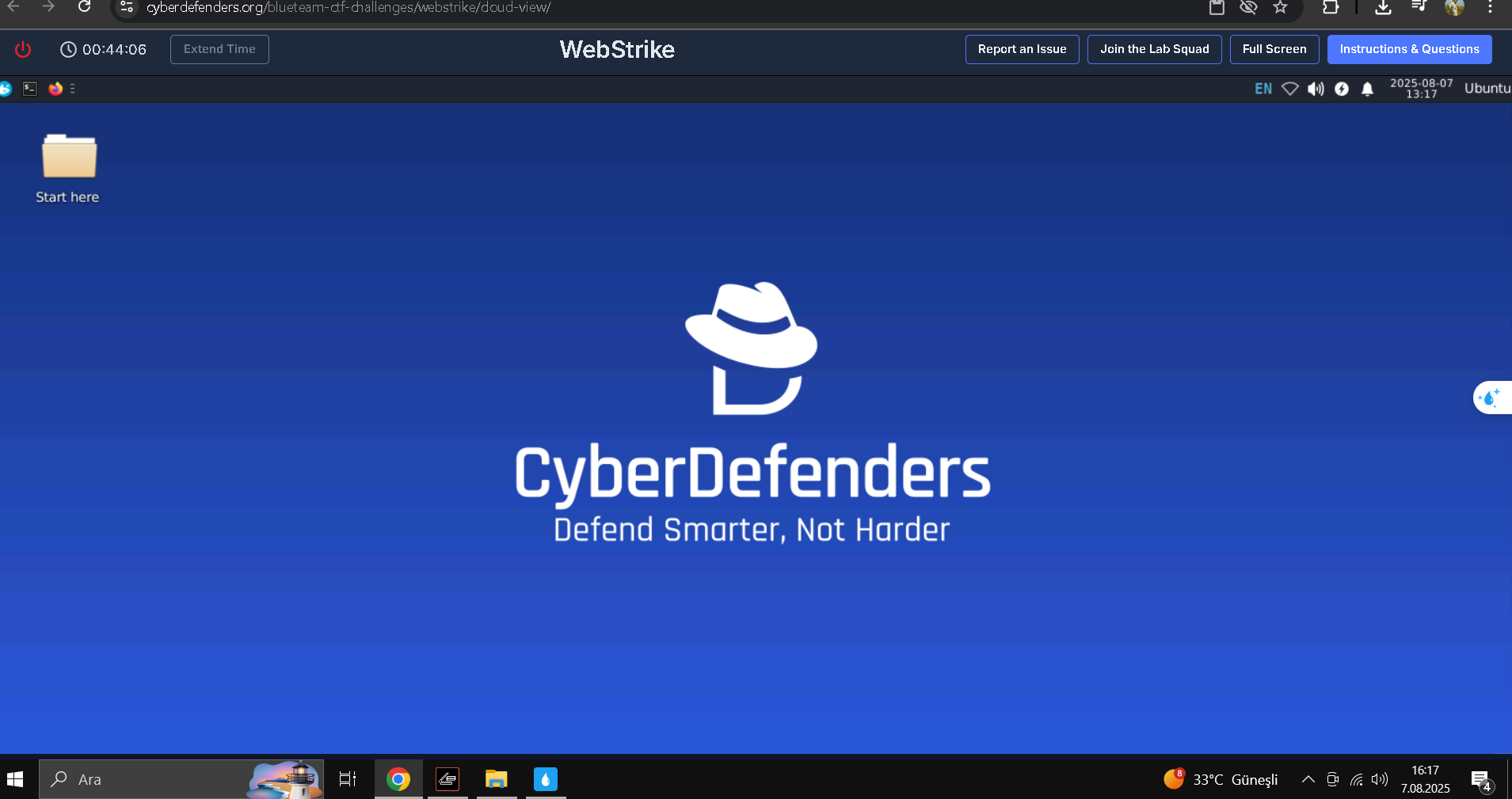Open the Ubuntu user menu label
This screenshot has height=799, width=1512.
[1487, 89]
